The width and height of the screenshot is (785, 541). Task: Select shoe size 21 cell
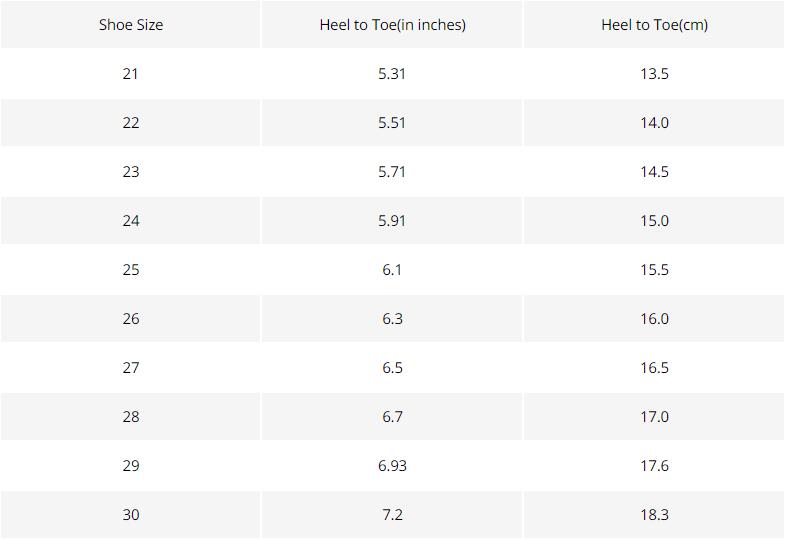point(131,74)
